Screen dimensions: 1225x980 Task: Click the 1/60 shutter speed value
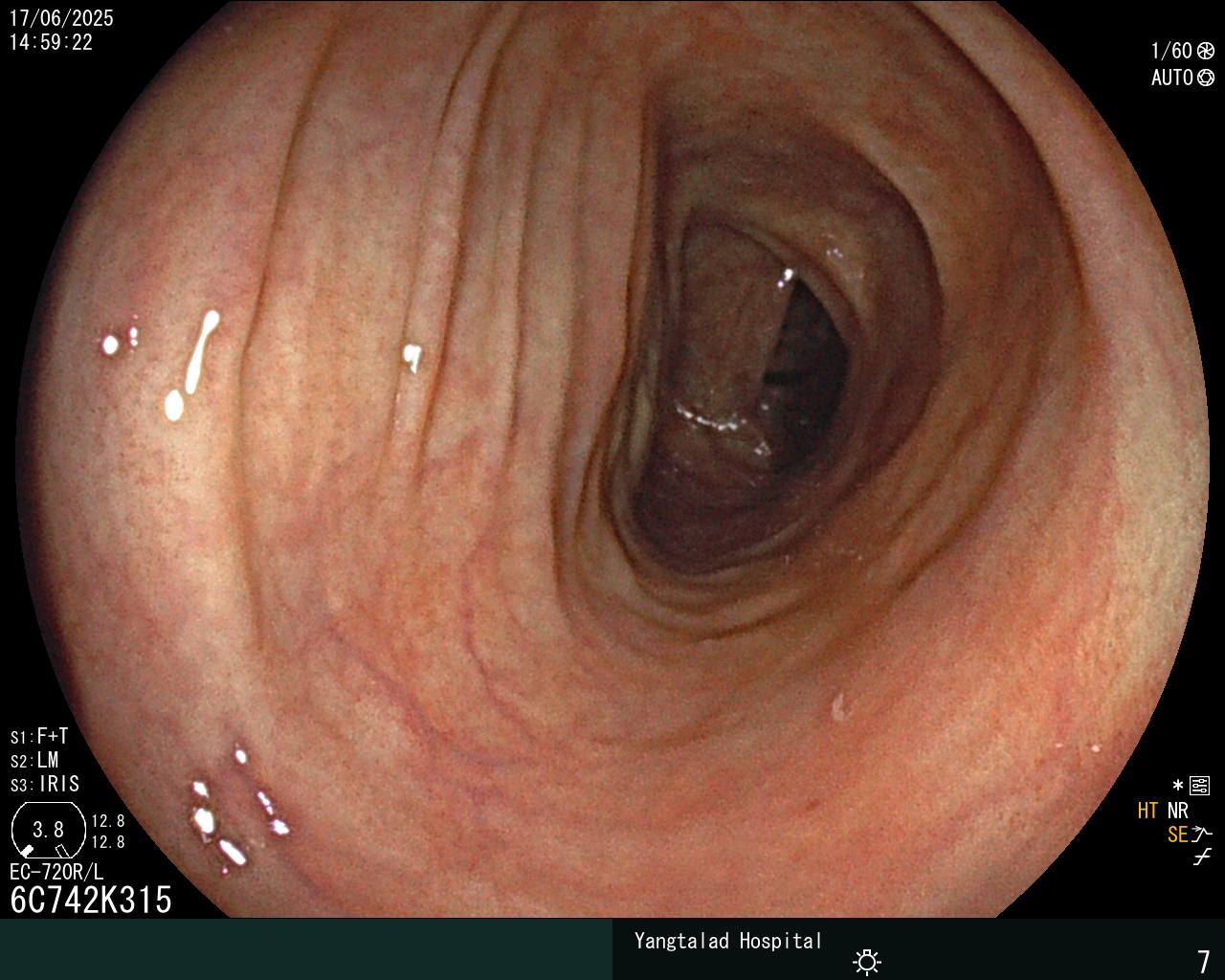pos(1171,51)
